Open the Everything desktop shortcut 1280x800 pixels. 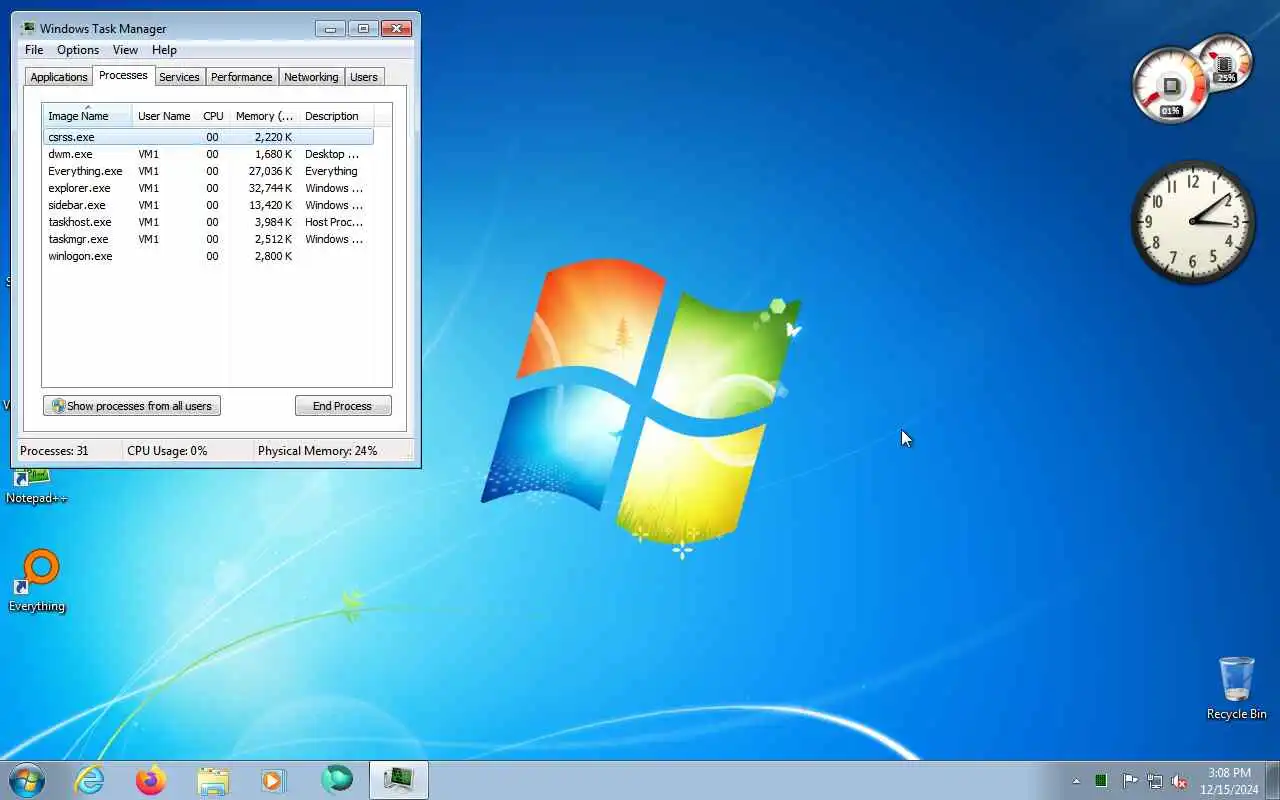[38, 581]
